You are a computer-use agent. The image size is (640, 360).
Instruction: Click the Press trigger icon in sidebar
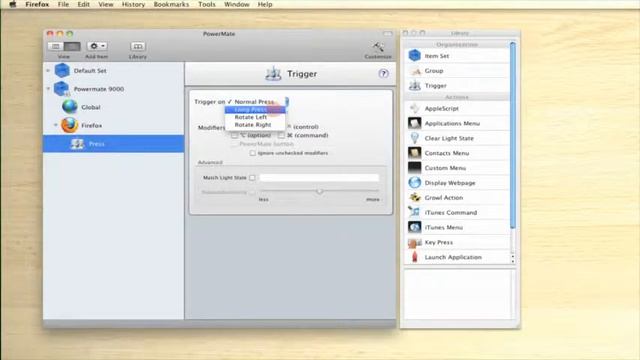77,144
